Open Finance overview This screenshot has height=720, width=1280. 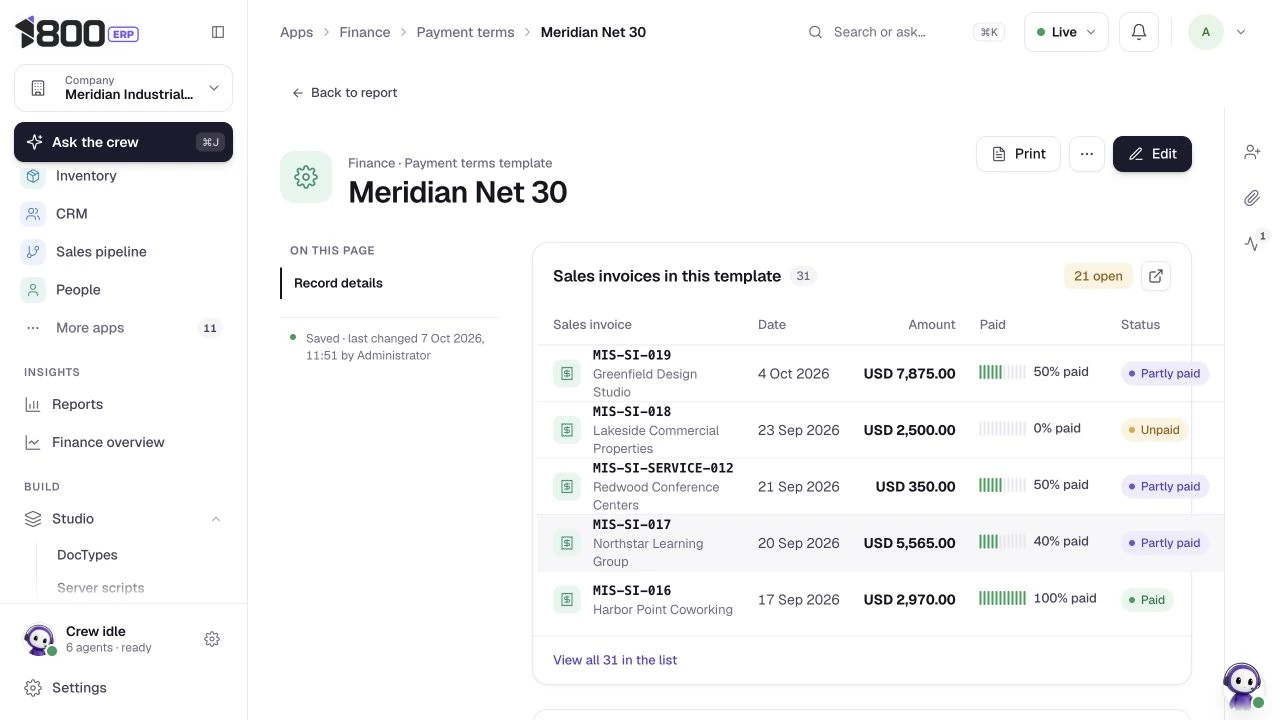point(123,442)
